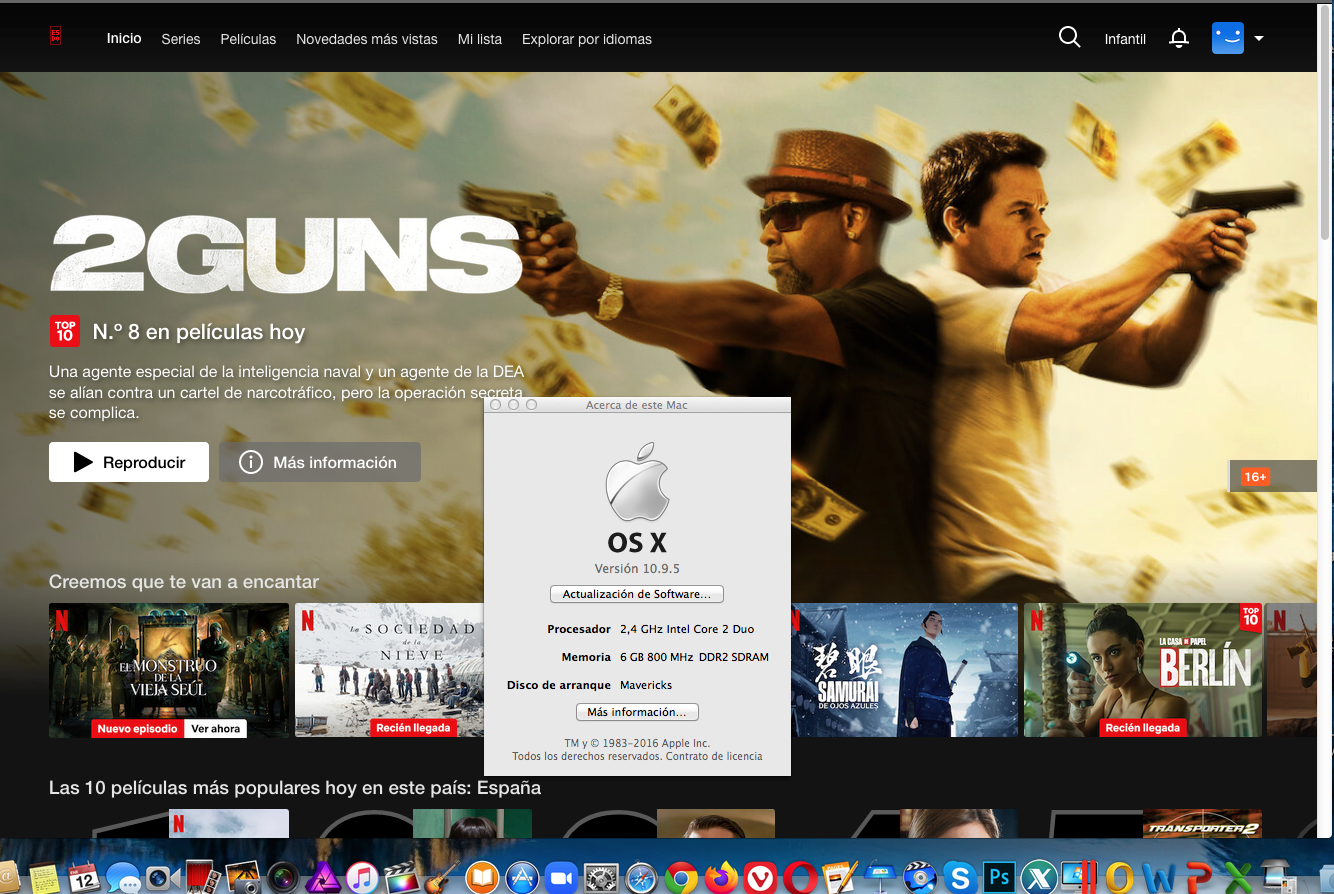Viewport: 1334px width, 894px height.
Task: Click the blue profile avatar
Action: click(x=1227, y=38)
